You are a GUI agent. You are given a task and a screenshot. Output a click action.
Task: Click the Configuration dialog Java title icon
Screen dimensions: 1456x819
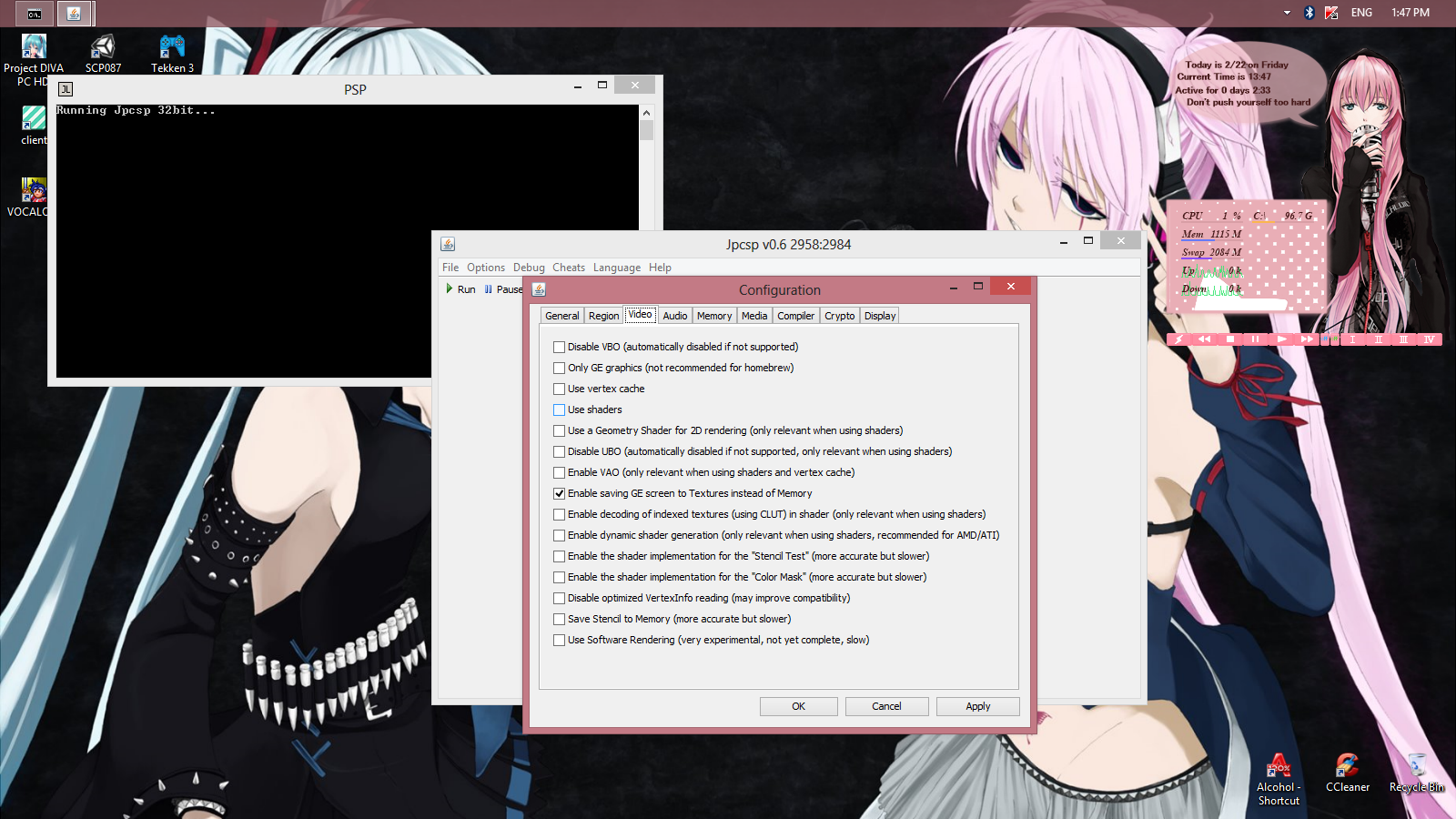pyautogui.click(x=539, y=289)
